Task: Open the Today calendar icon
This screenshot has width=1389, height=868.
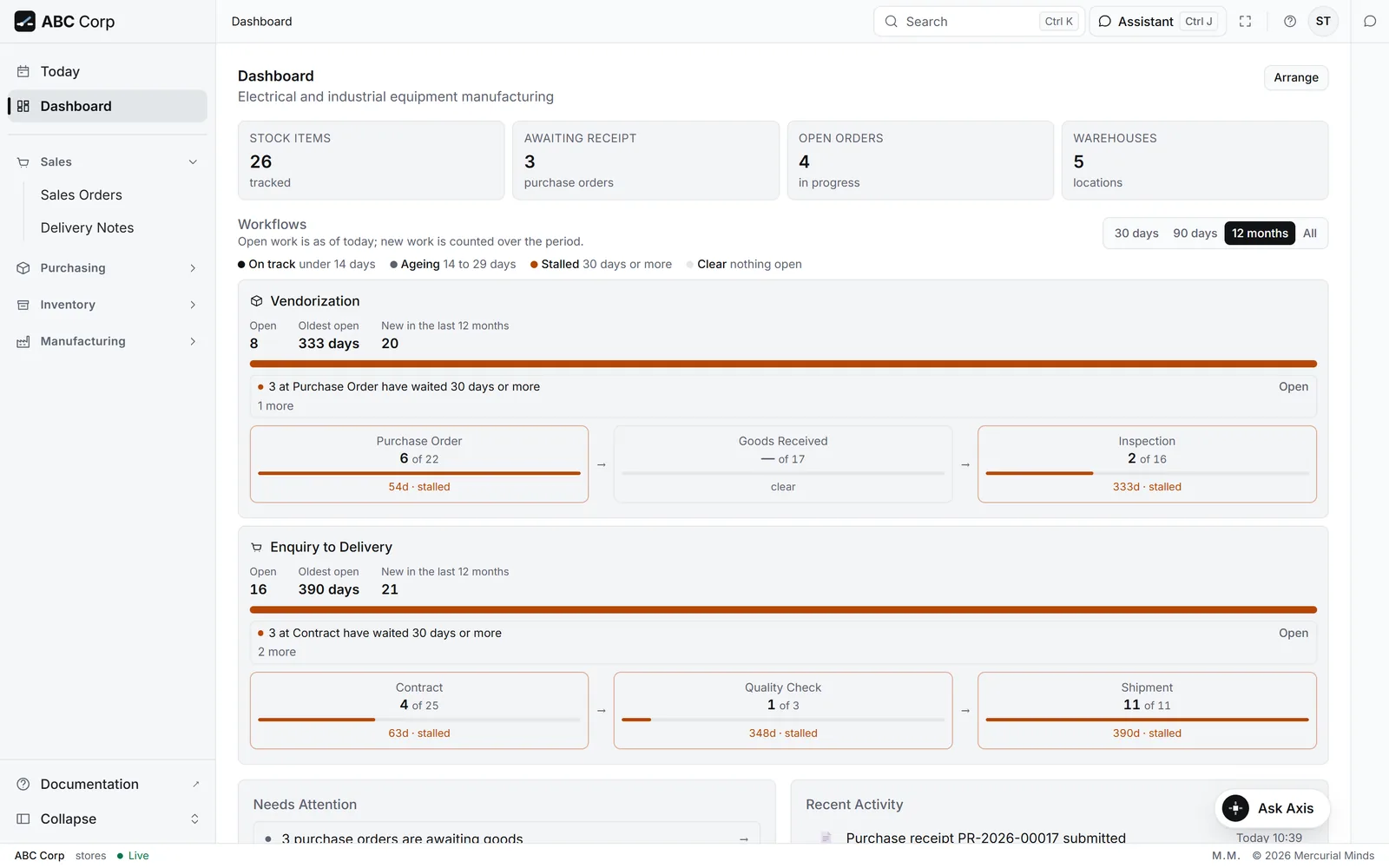Action: click(x=23, y=71)
